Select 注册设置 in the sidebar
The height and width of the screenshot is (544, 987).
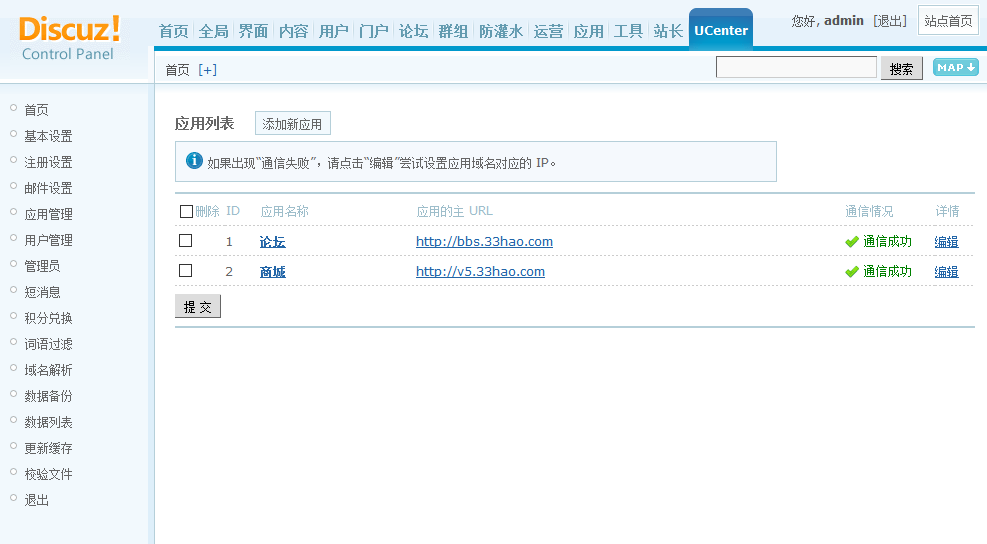pyautogui.click(x=48, y=162)
